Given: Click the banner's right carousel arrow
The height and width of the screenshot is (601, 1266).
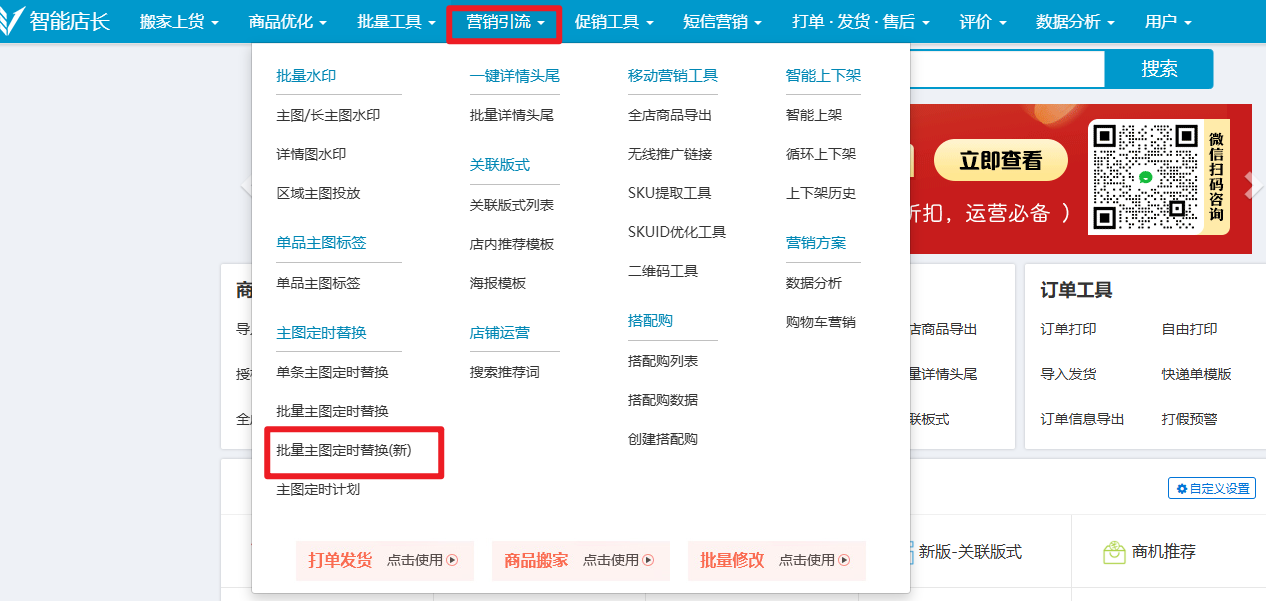Looking at the screenshot, I should (1252, 183).
